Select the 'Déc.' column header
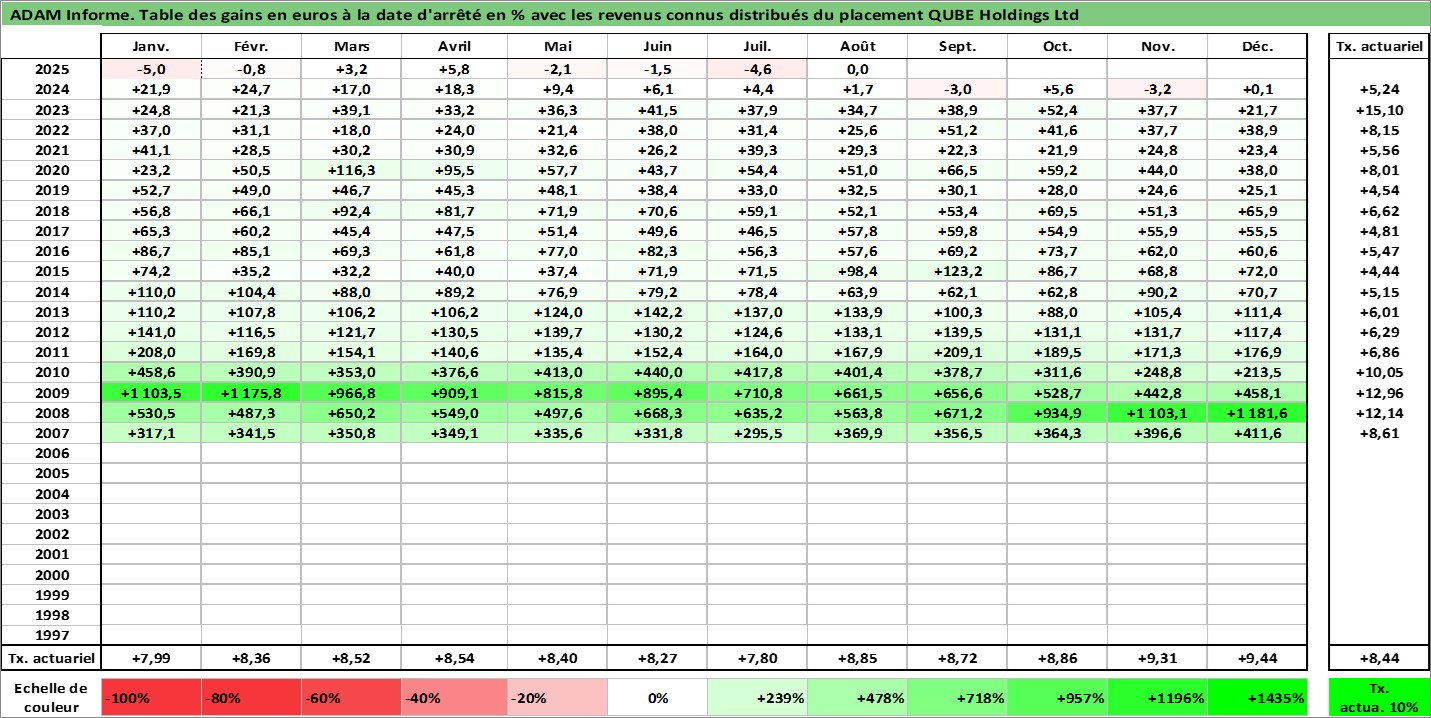This screenshot has height=718, width=1431. pos(1257,46)
